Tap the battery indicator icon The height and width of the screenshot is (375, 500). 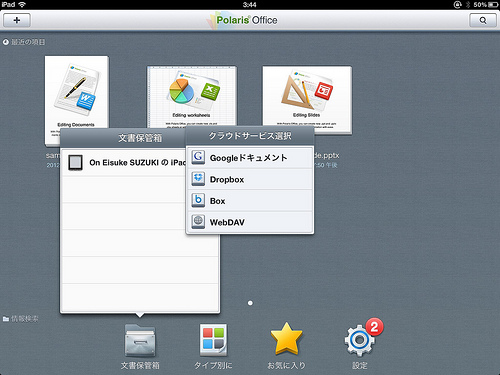click(x=493, y=5)
